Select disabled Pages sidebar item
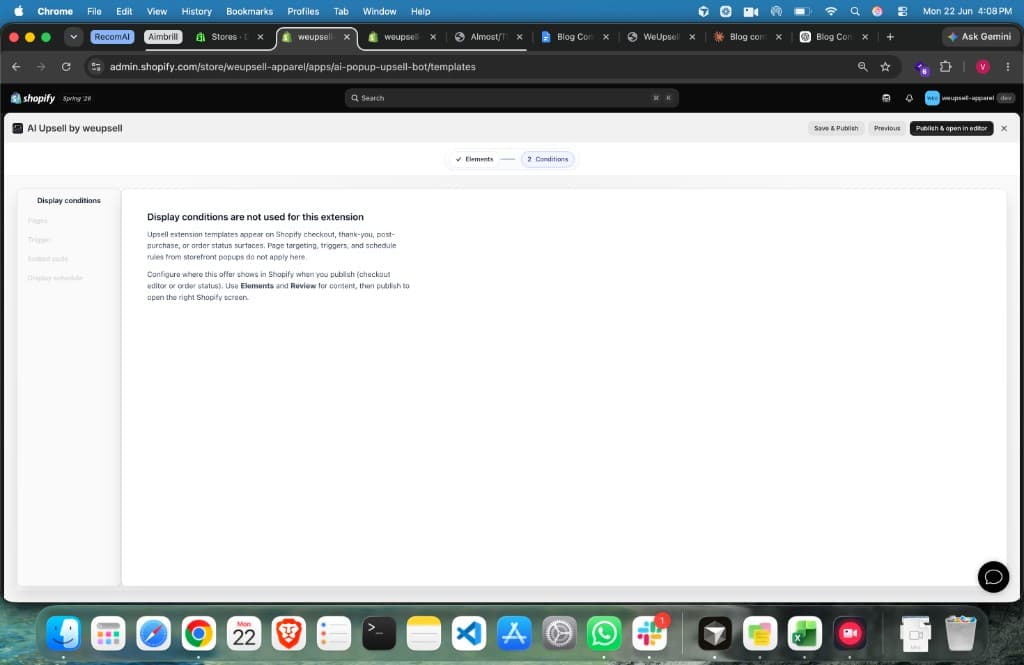Image resolution: width=1024 pixels, height=665 pixels. 37,221
